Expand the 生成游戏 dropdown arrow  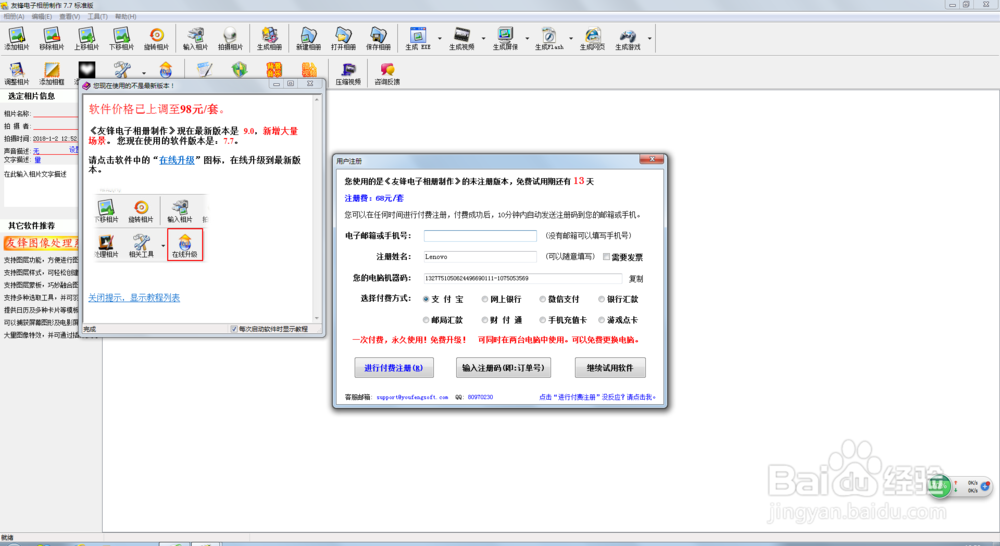point(650,38)
